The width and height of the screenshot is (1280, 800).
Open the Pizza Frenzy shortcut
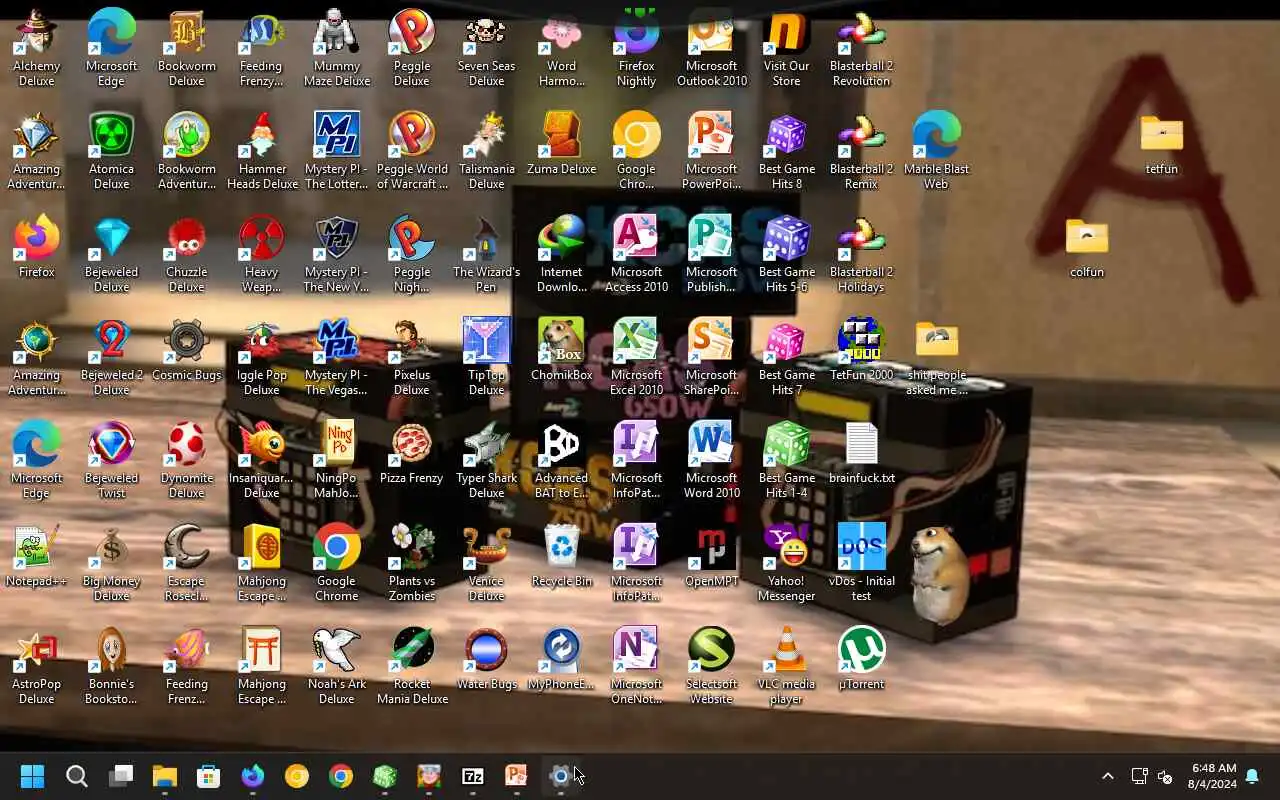412,453
